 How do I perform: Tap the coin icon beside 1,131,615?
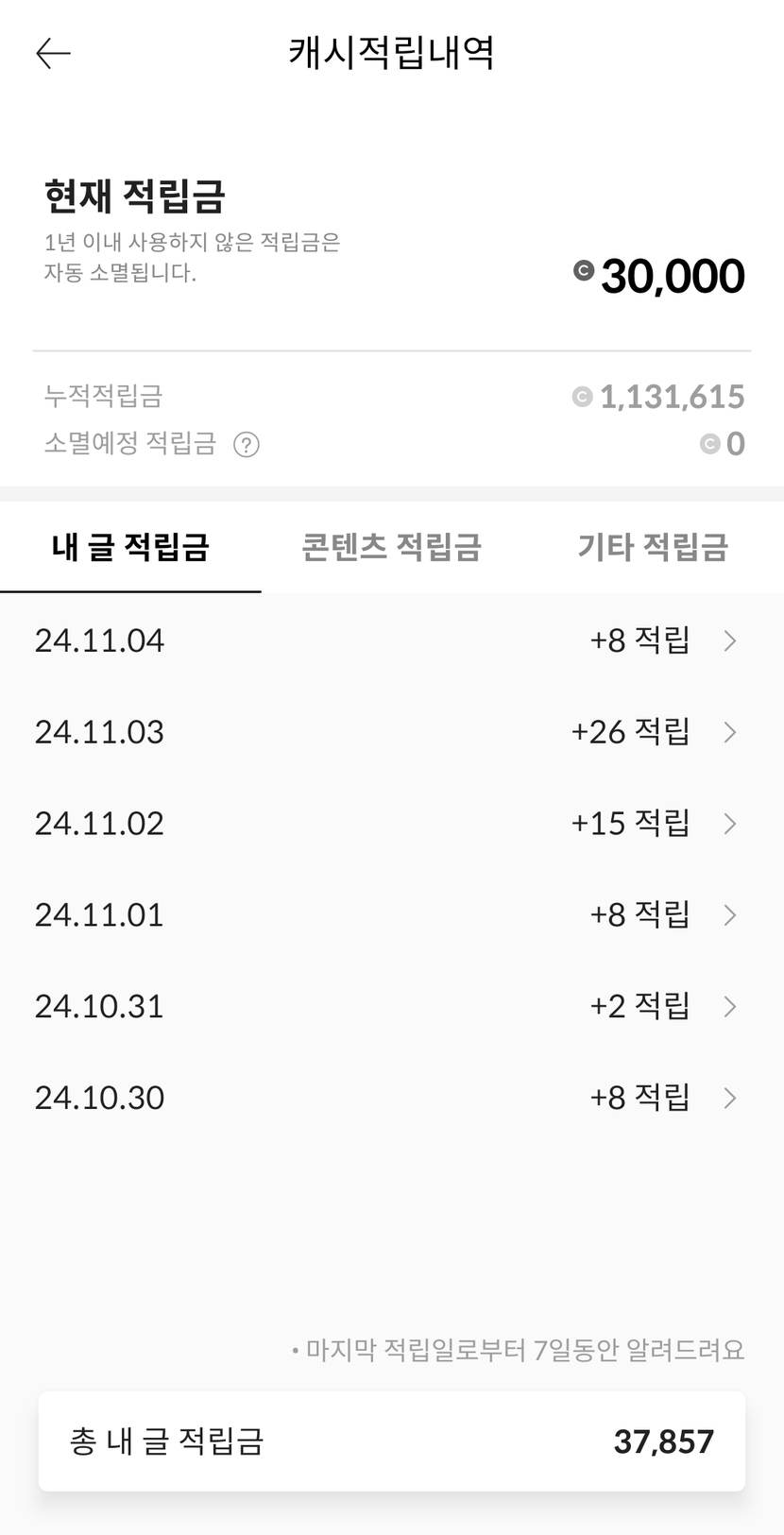coord(582,397)
